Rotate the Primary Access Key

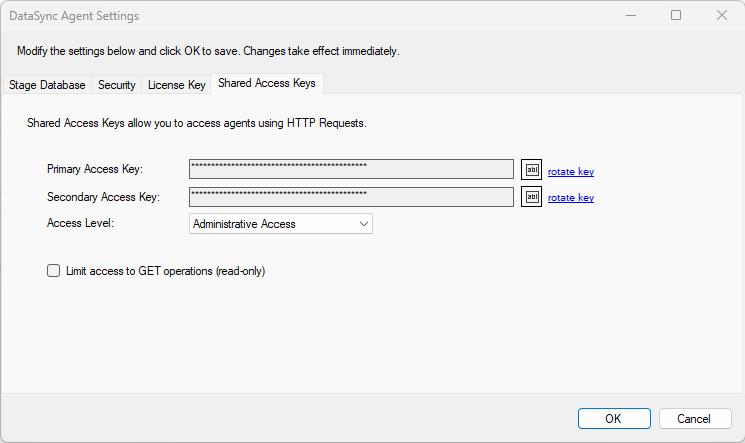(571, 172)
